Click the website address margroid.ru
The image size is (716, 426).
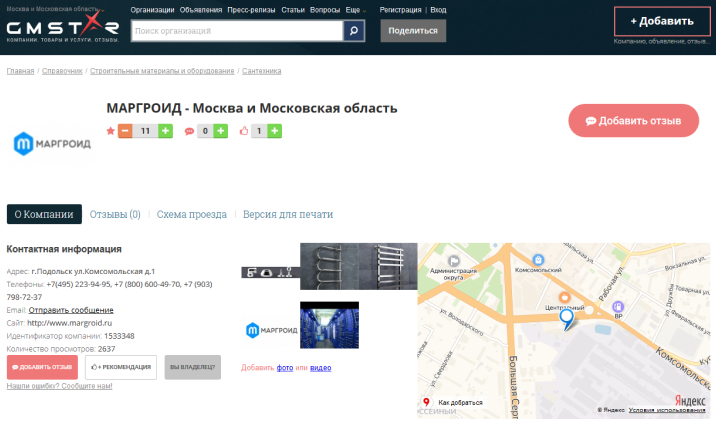69,323
